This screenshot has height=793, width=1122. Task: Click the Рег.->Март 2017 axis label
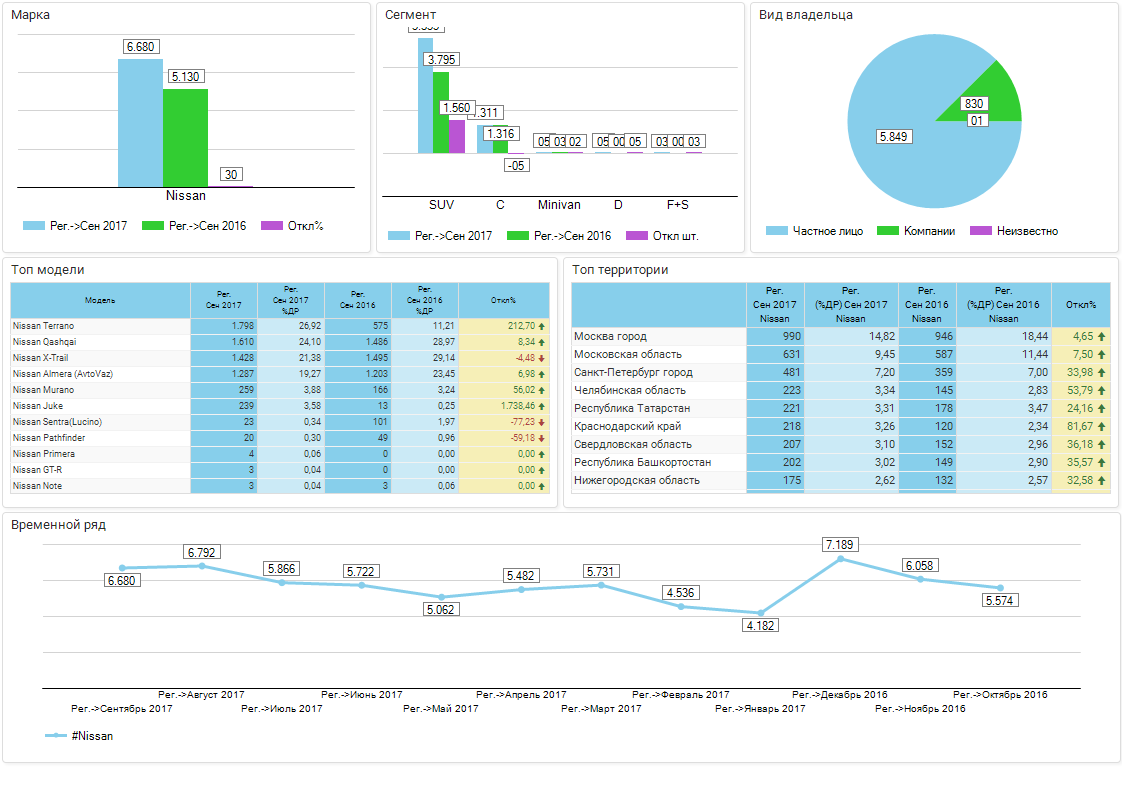tap(601, 709)
